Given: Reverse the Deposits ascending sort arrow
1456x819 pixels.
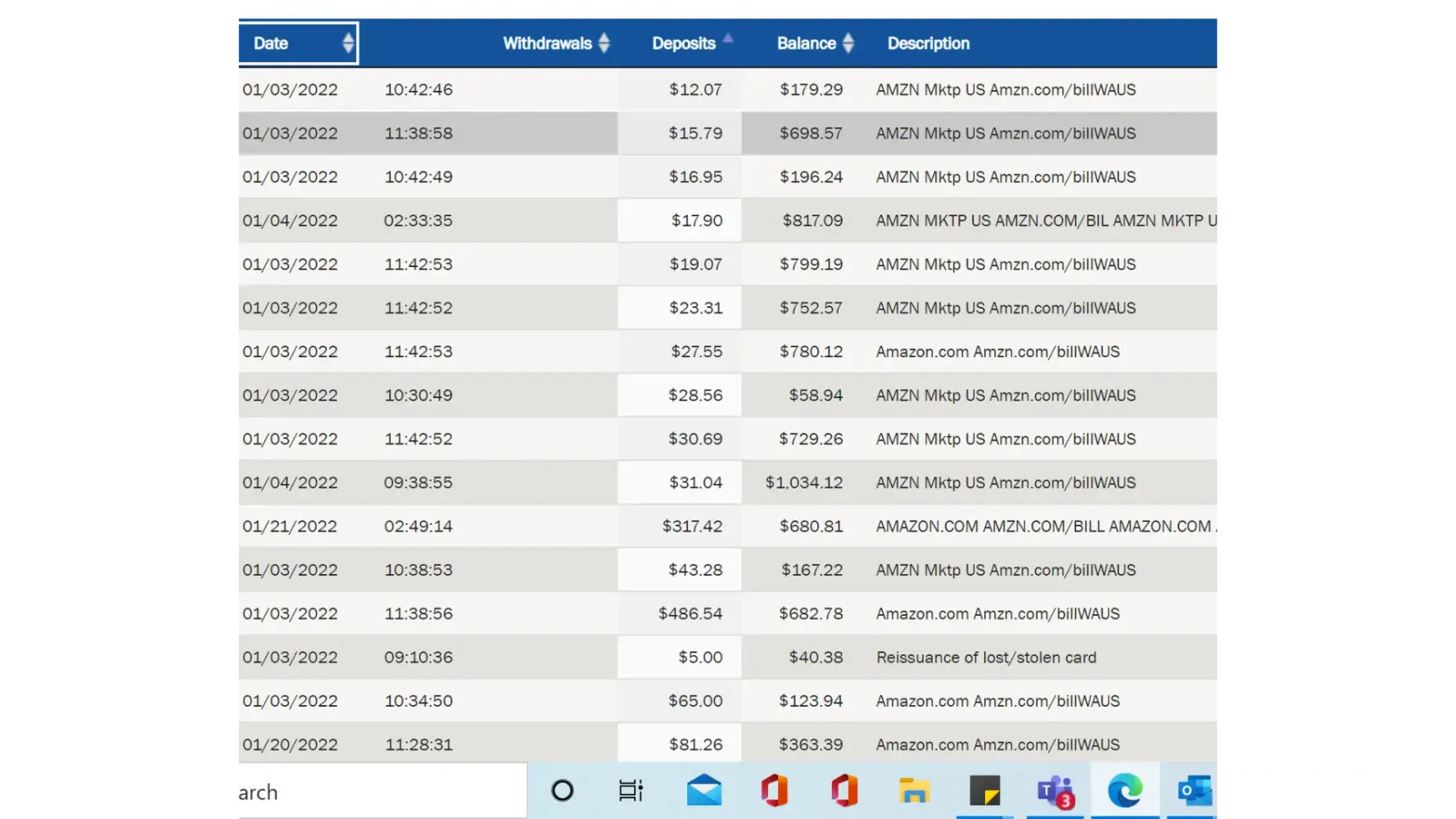Looking at the screenshot, I should (x=728, y=38).
